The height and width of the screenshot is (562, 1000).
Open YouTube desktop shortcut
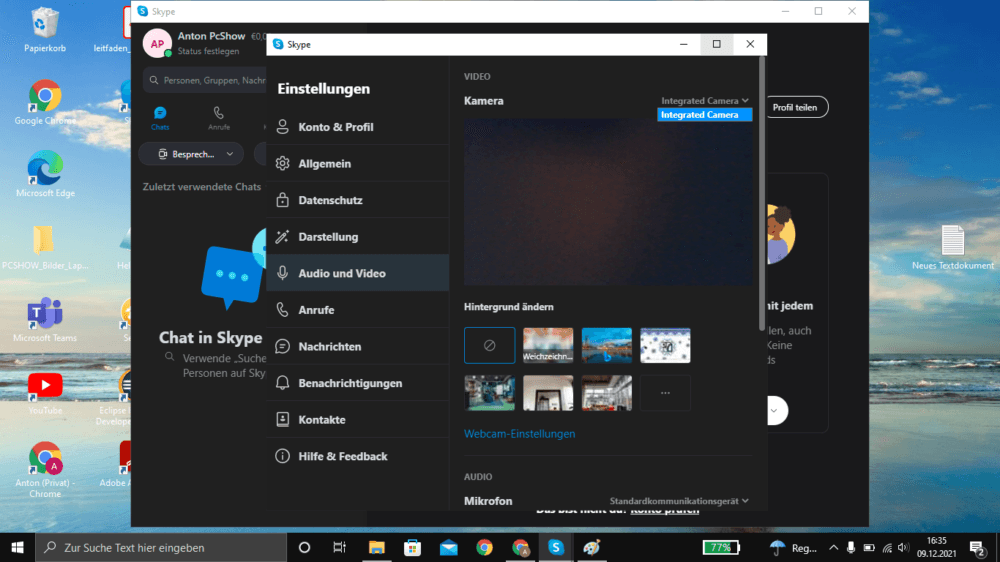point(45,392)
